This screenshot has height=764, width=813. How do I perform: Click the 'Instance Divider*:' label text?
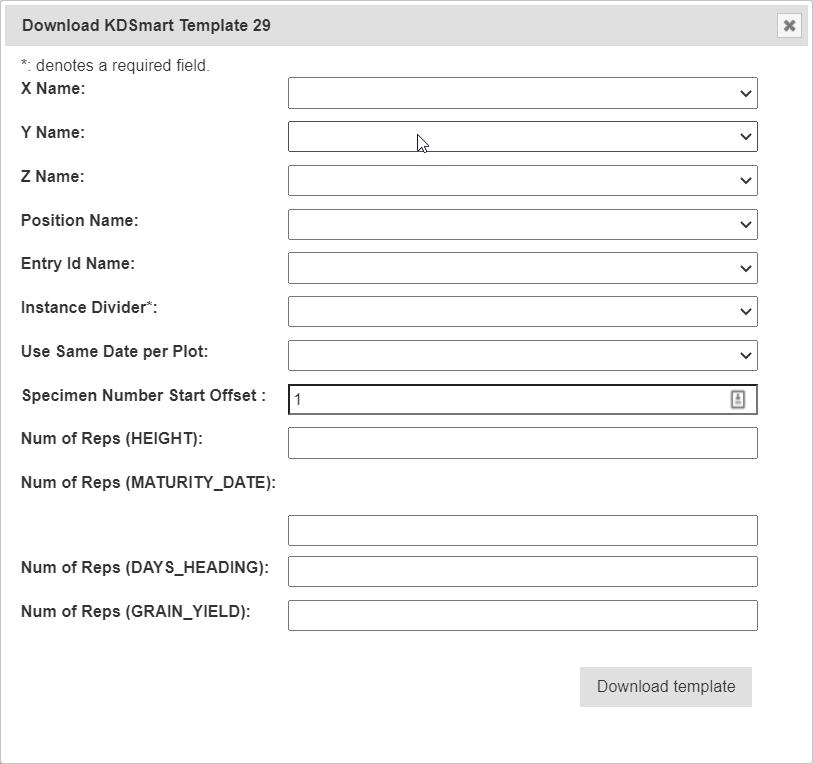click(x=89, y=308)
